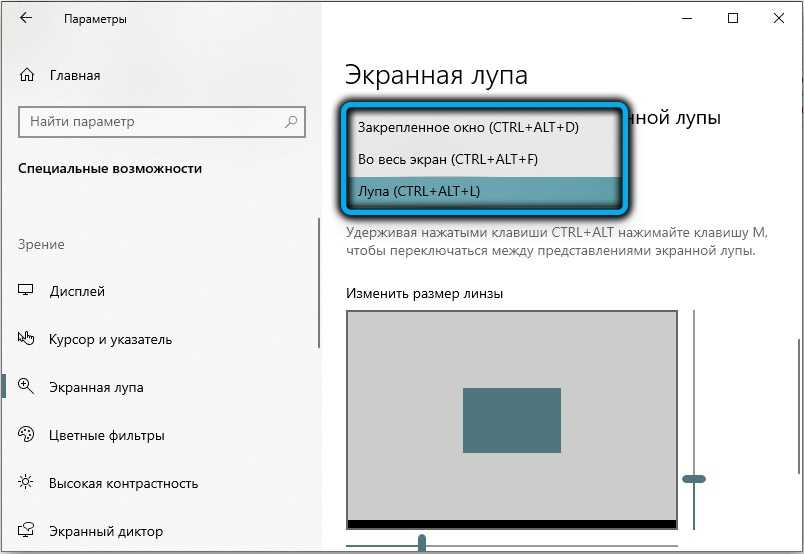Maximize the Параметры window
The width and height of the screenshot is (804, 554).
click(733, 18)
